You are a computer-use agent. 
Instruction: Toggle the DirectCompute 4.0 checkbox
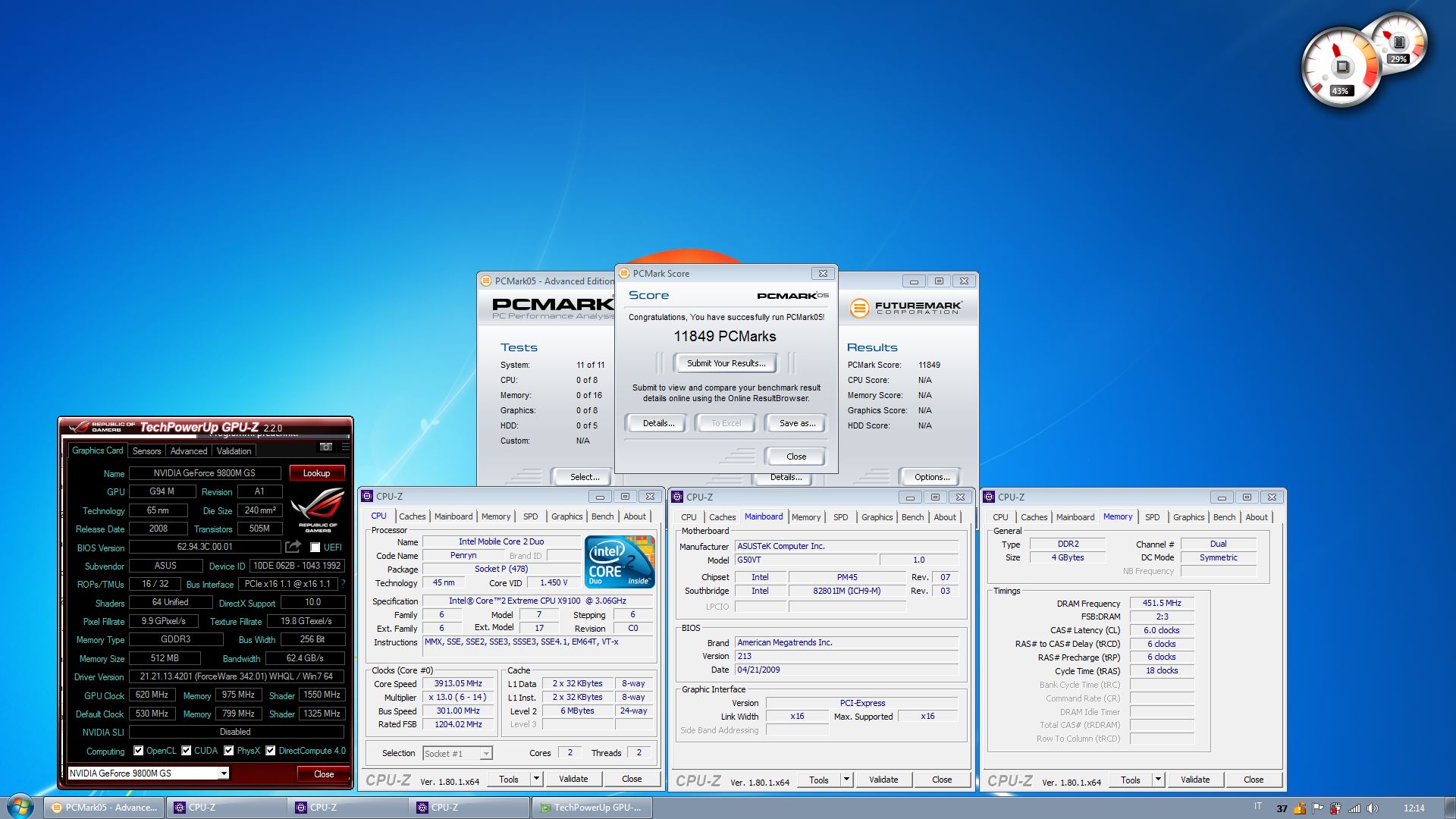(270, 751)
